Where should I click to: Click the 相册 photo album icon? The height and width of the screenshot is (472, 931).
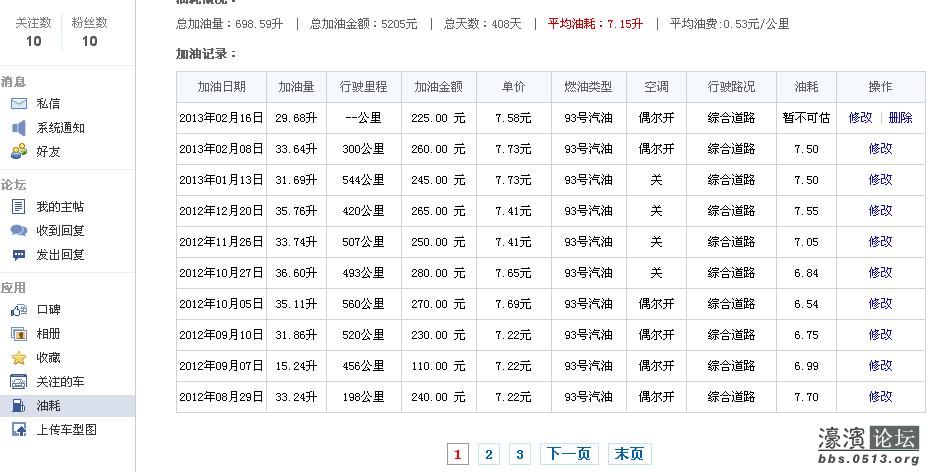pos(19,334)
